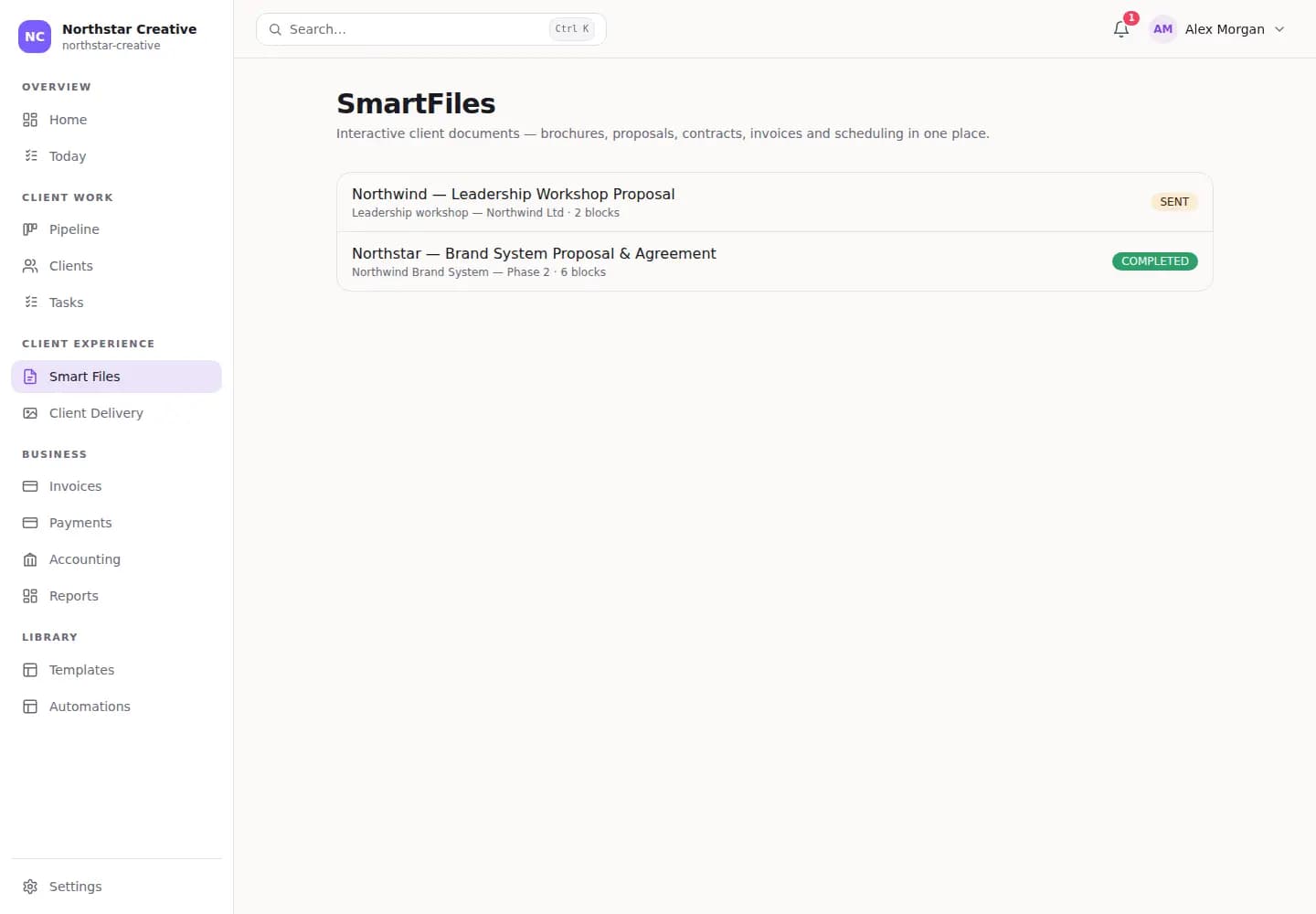Click the Invoices card icon
This screenshot has height=914, width=1316.
tap(30, 486)
